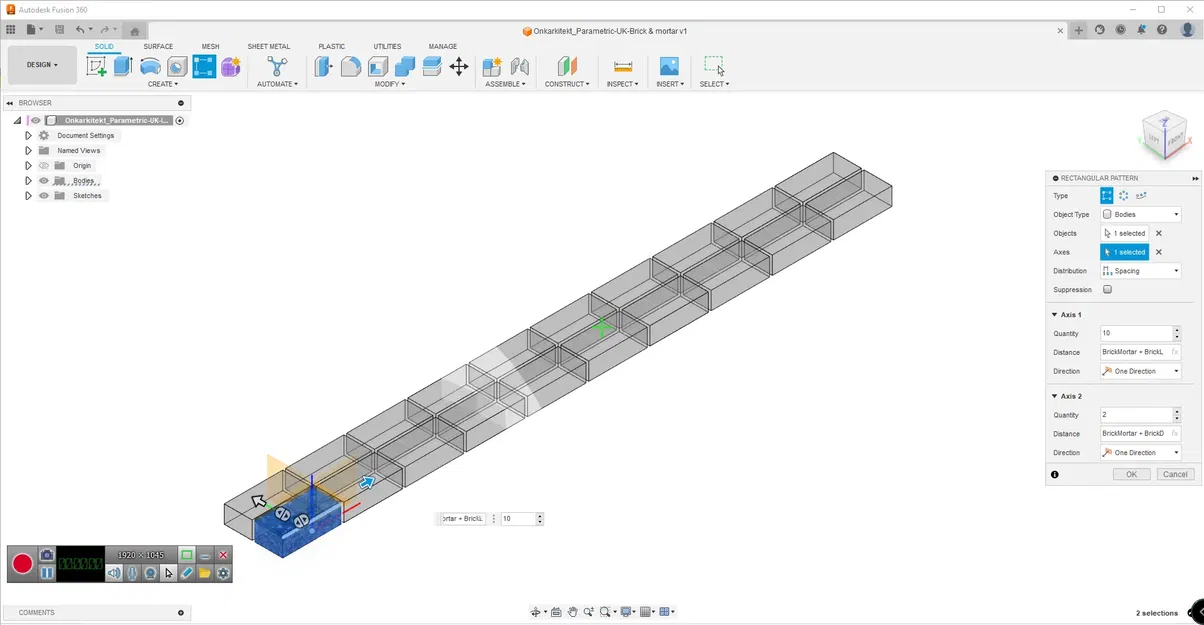Switch to the SURFACE tab
Viewport: 1204px width, 625px height.
tap(157, 46)
